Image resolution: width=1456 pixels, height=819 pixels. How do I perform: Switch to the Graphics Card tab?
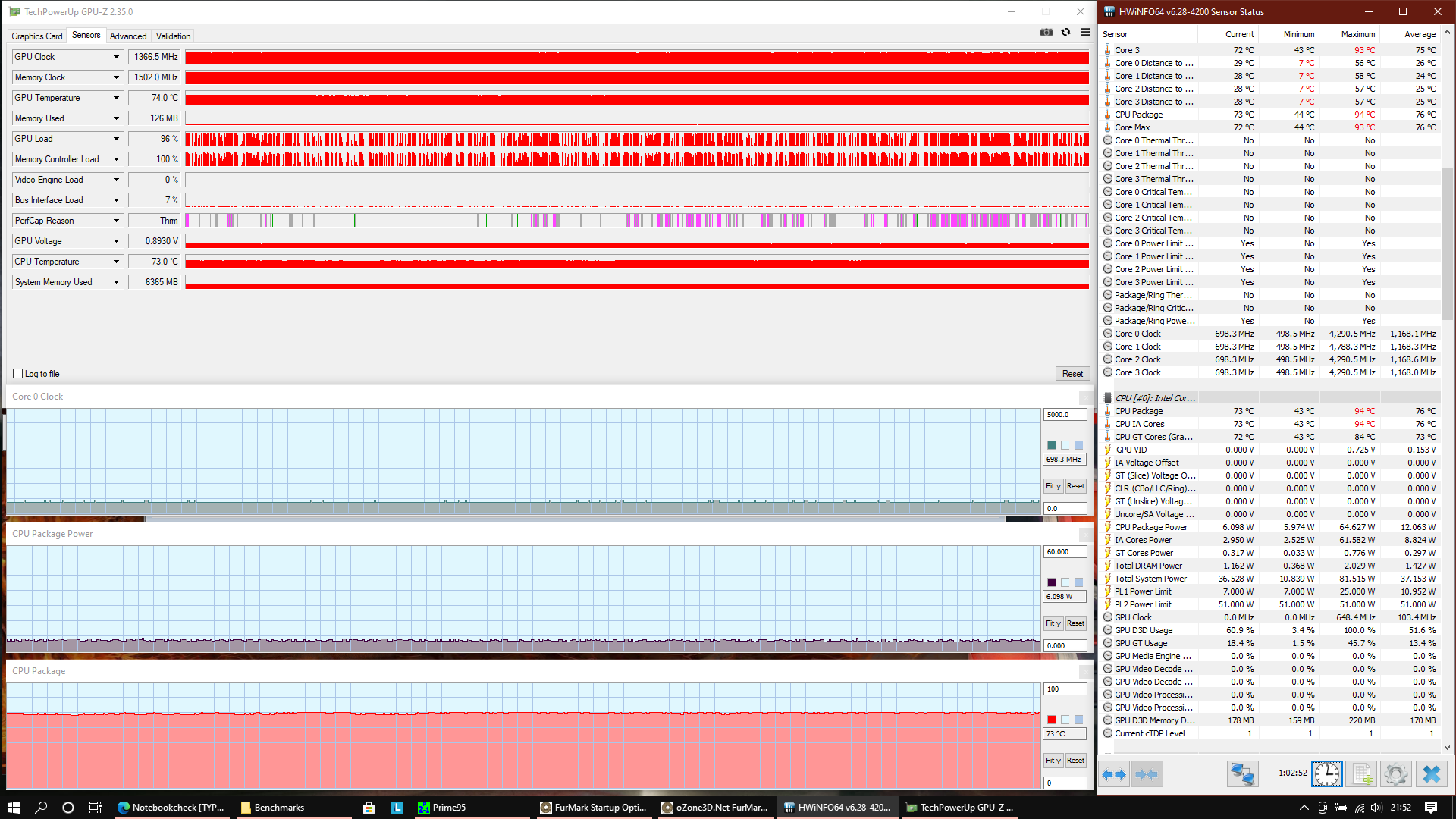pos(36,36)
